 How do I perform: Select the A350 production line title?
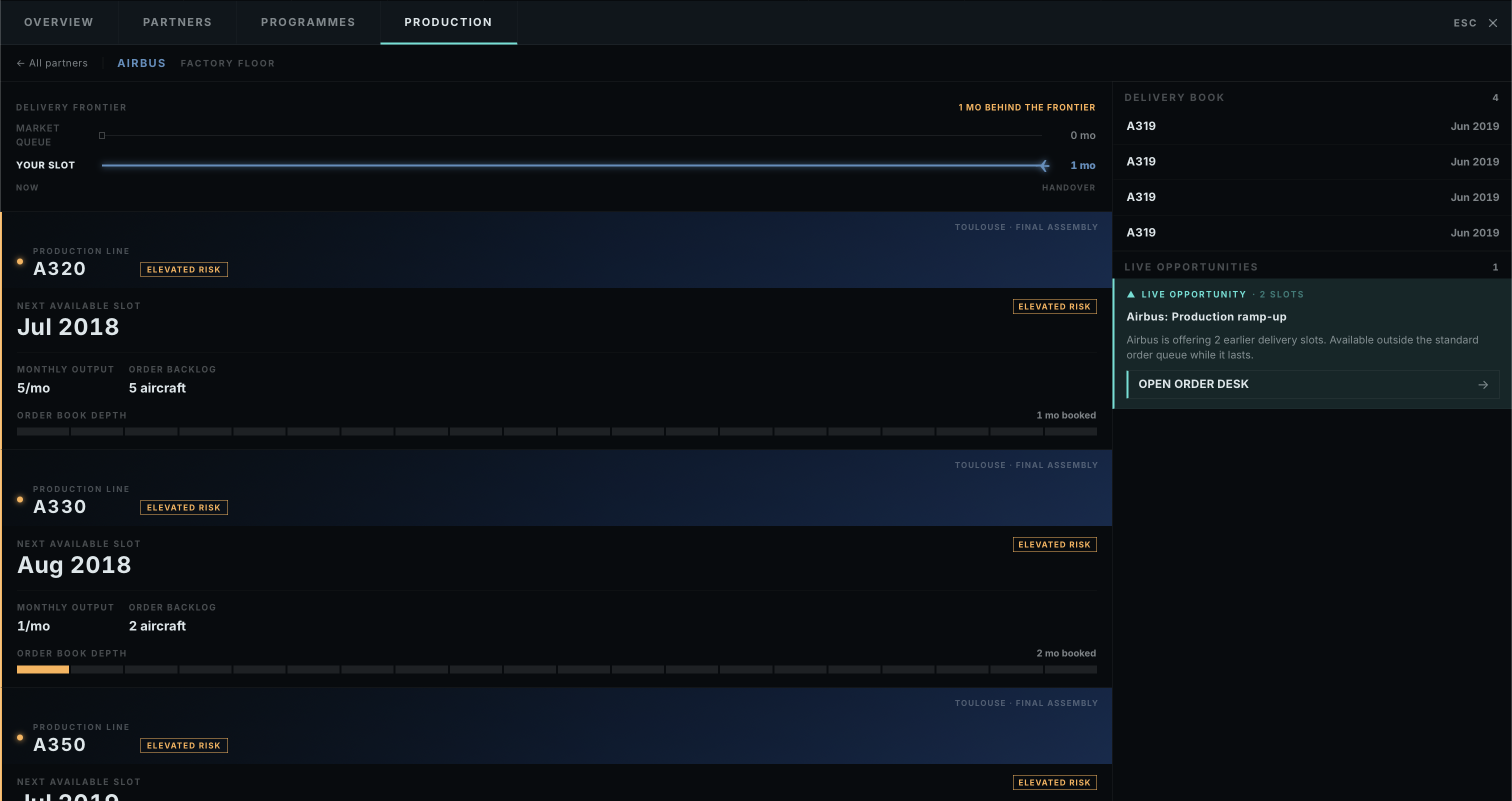pos(59,744)
